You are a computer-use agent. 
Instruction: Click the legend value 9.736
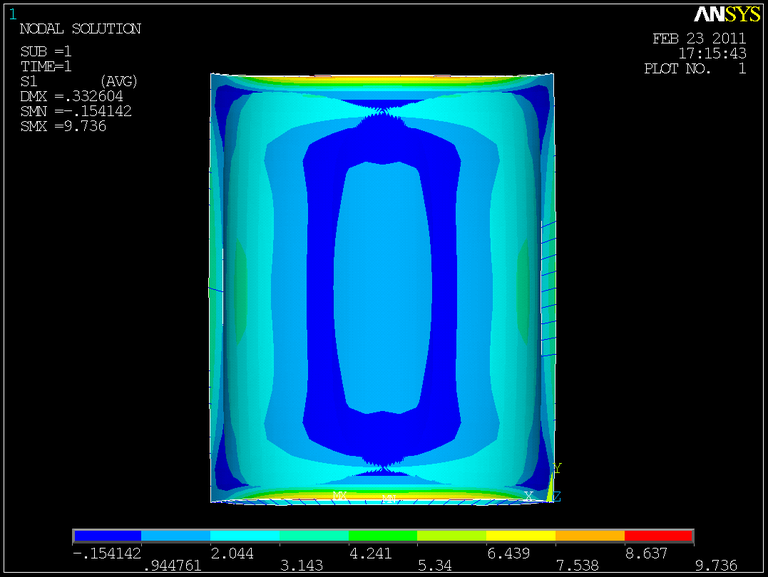pyautogui.click(x=716, y=566)
